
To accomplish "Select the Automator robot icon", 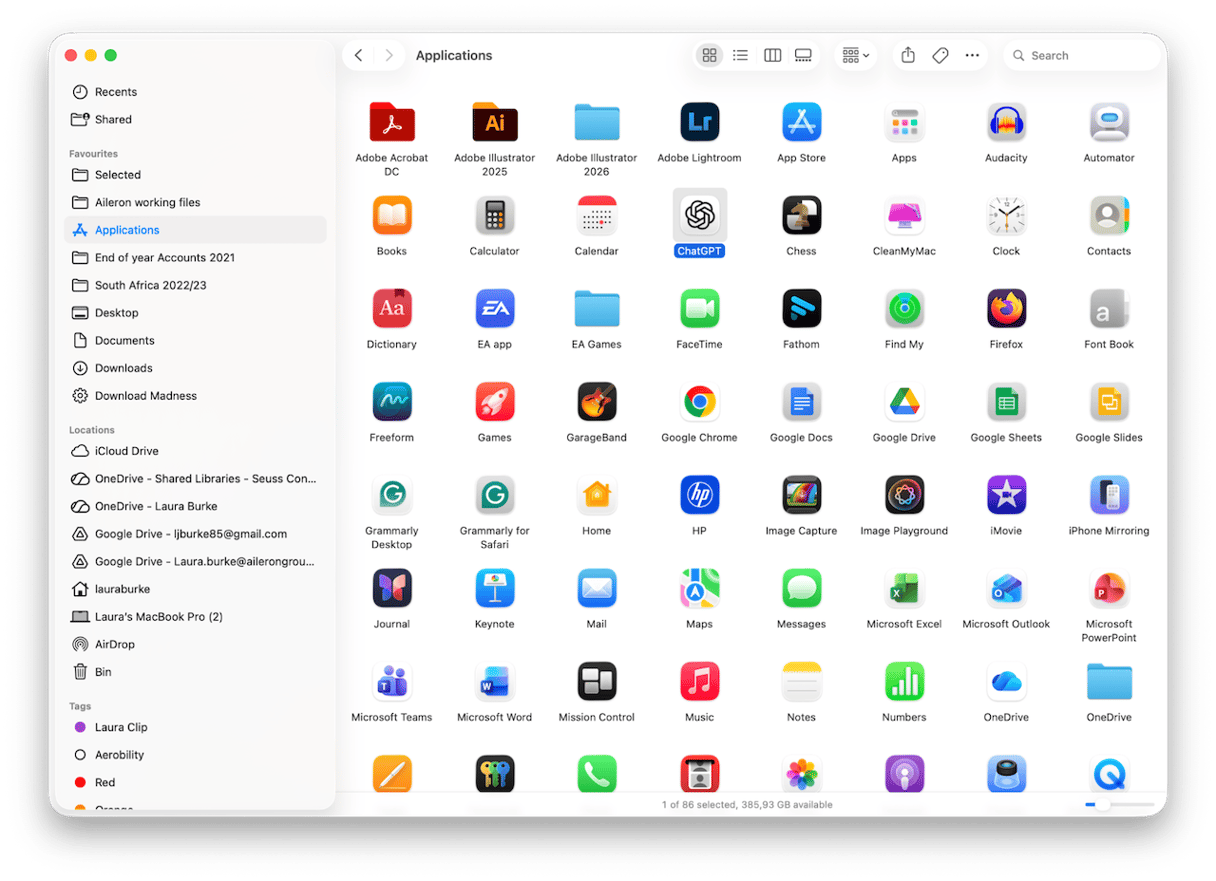I will (x=1109, y=122).
